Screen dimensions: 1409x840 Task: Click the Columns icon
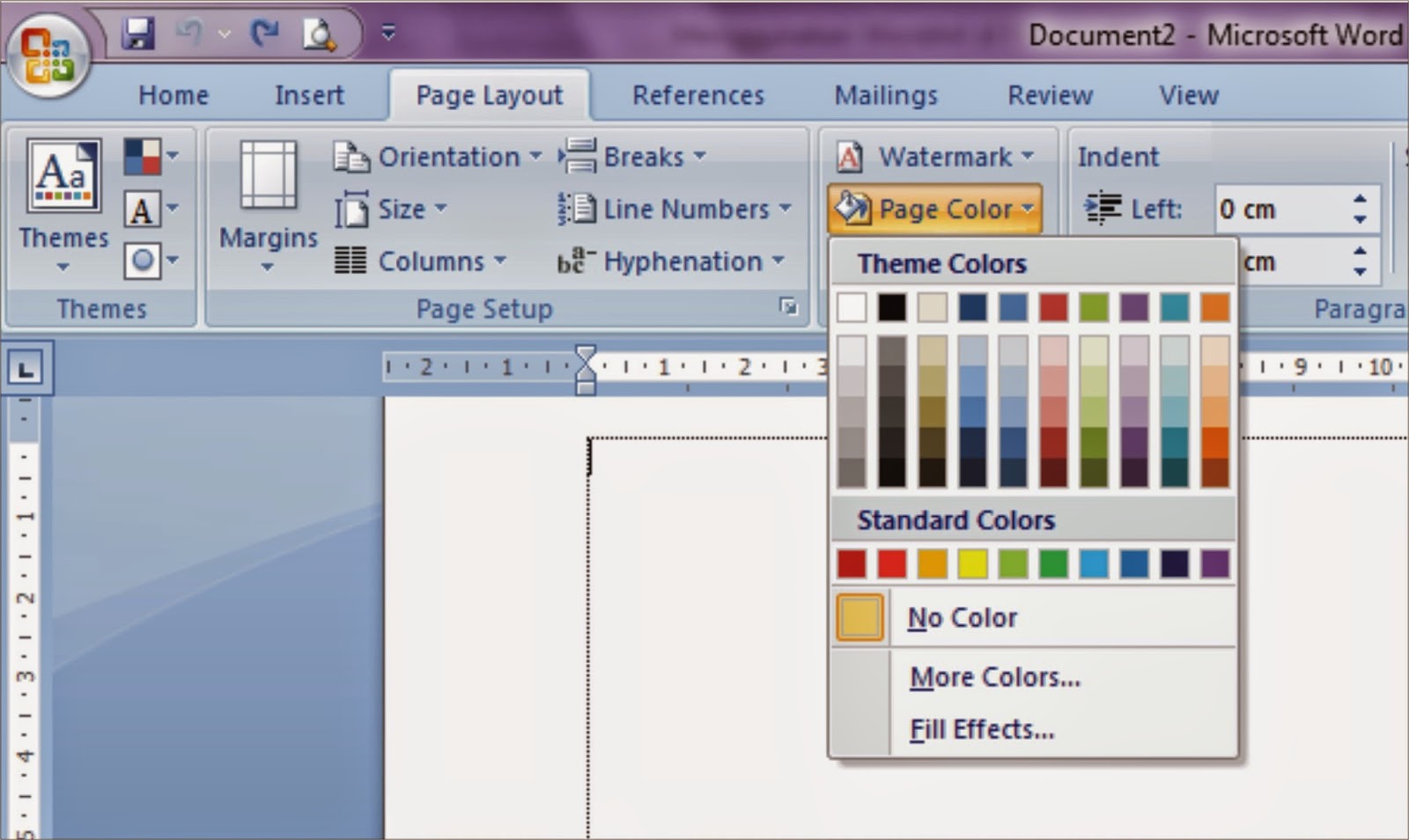351,262
